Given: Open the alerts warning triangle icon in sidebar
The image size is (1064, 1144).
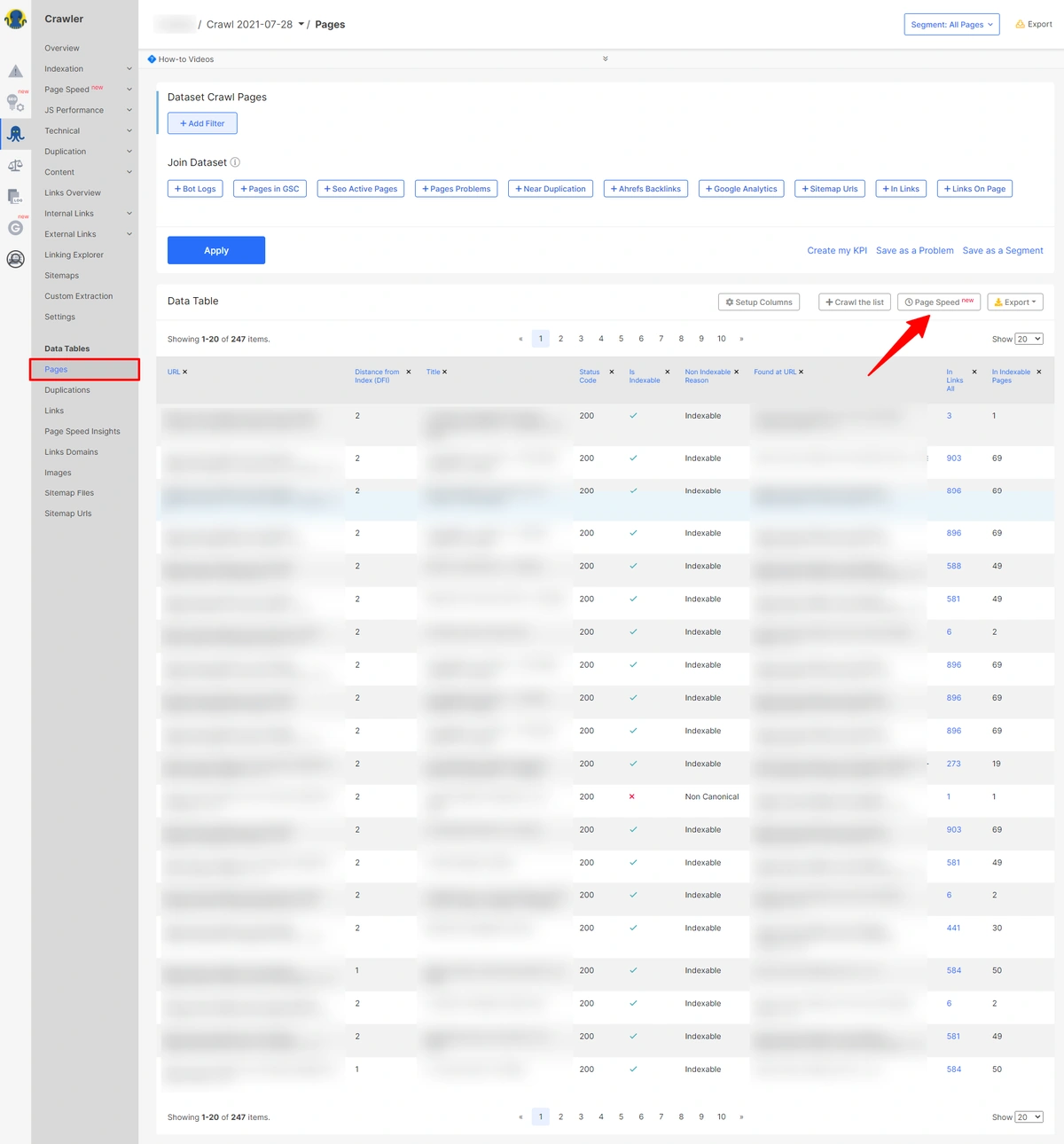Looking at the screenshot, I should coord(15,71).
